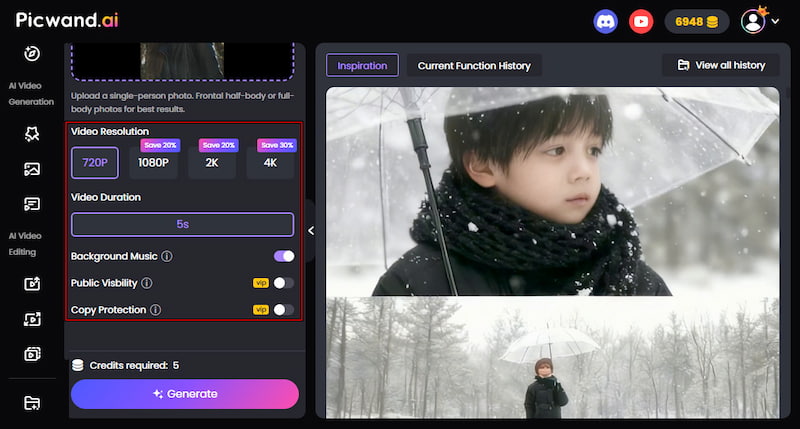Image resolution: width=800 pixels, height=429 pixels.
Task: Collapse the settings panel with arrow
Action: point(311,231)
